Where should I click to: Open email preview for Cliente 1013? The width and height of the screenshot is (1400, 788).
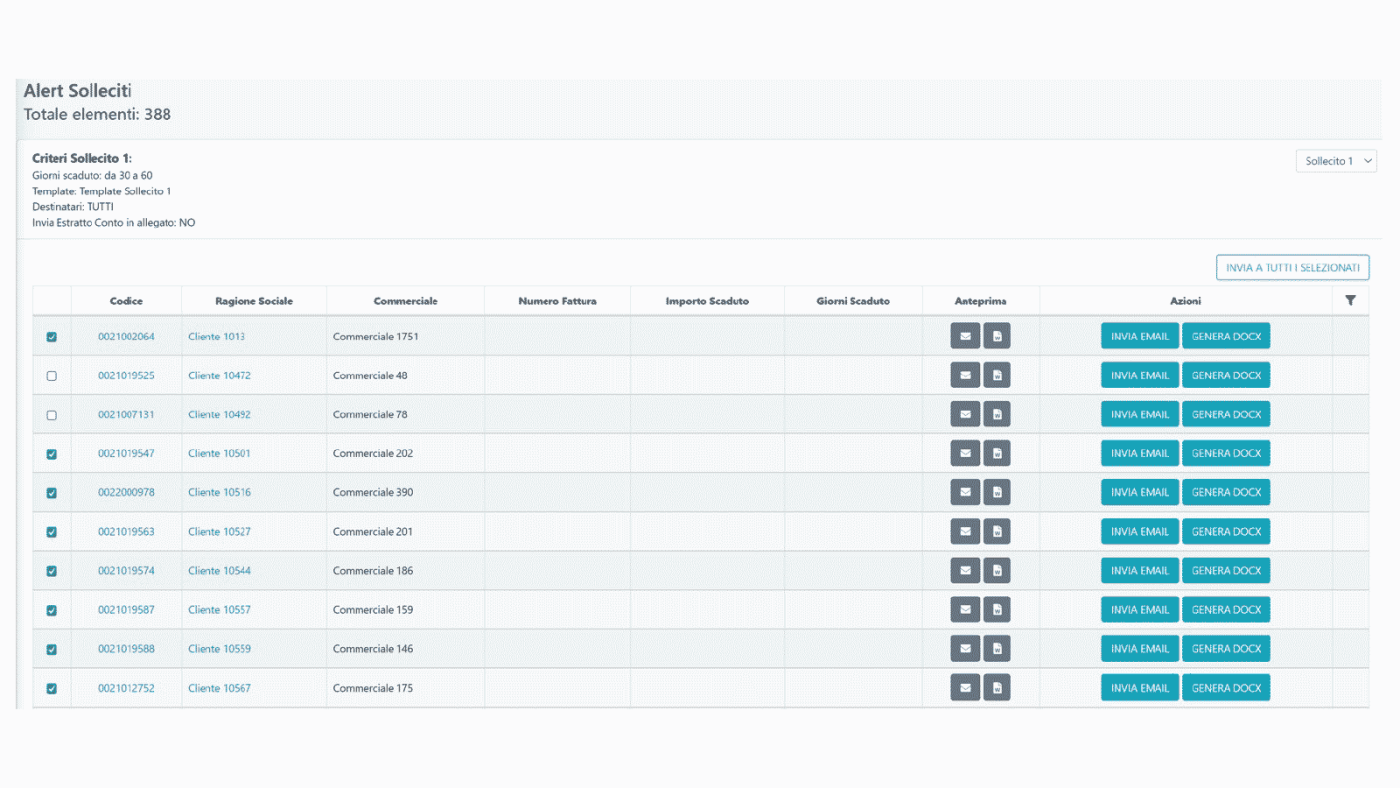[x=965, y=336]
